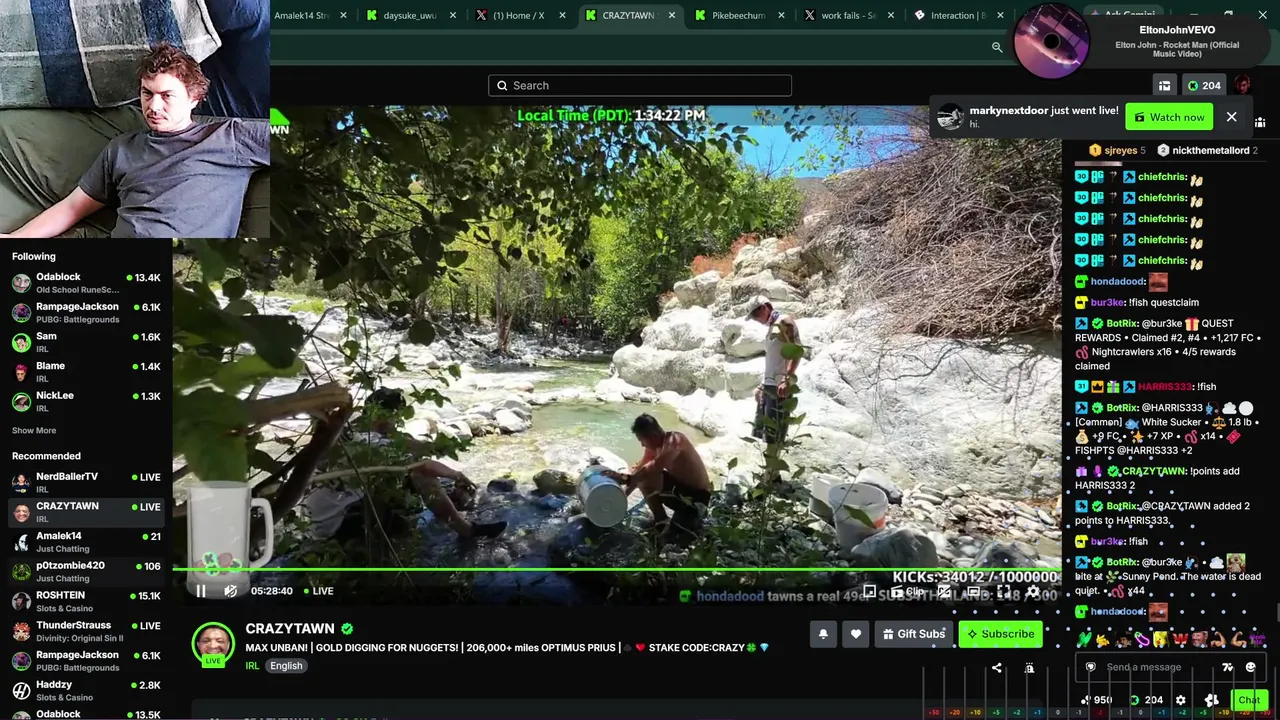
Task: Click the English language tag
Action: 286,666
